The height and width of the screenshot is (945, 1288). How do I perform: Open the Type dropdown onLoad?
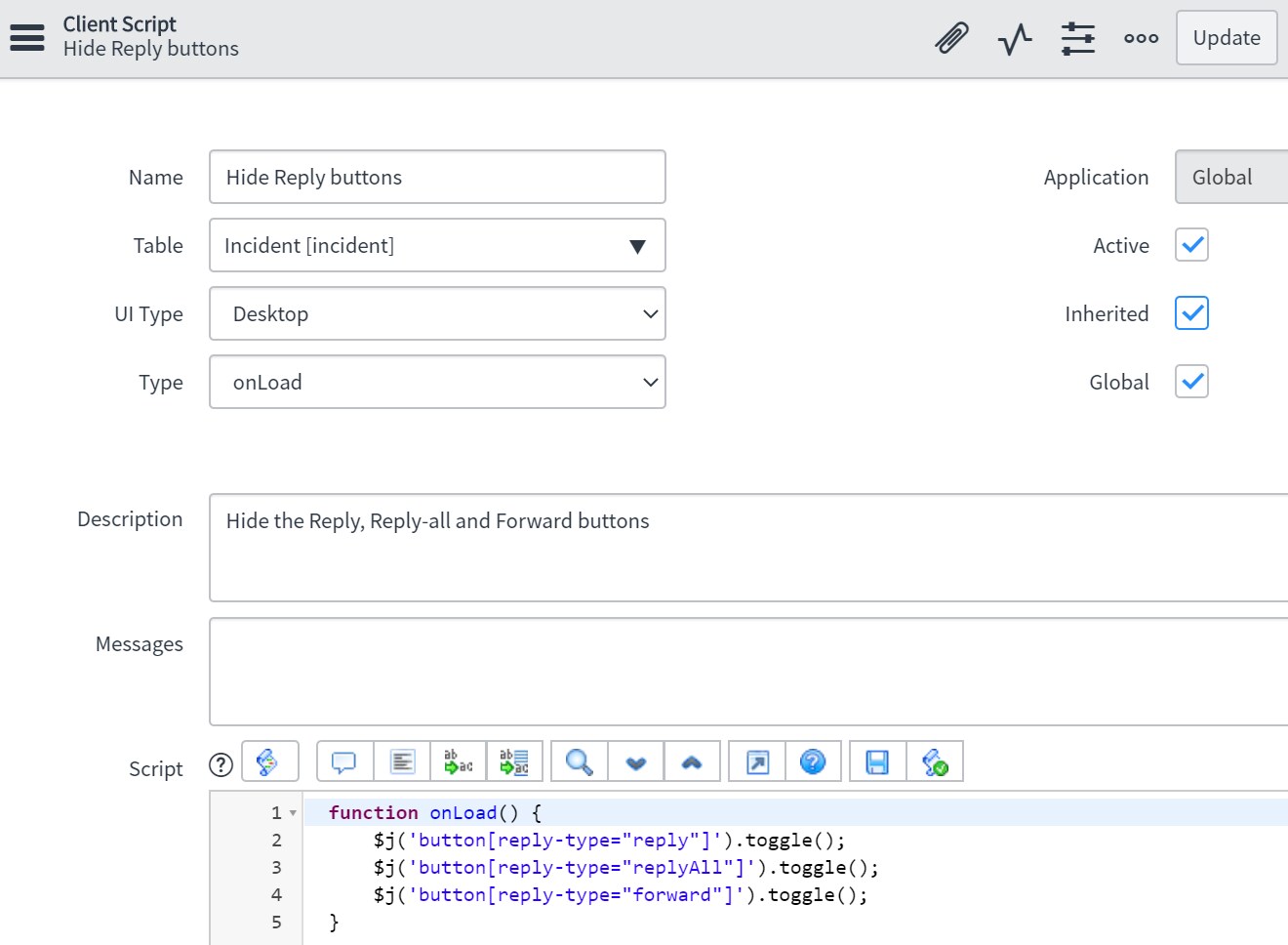tap(437, 382)
